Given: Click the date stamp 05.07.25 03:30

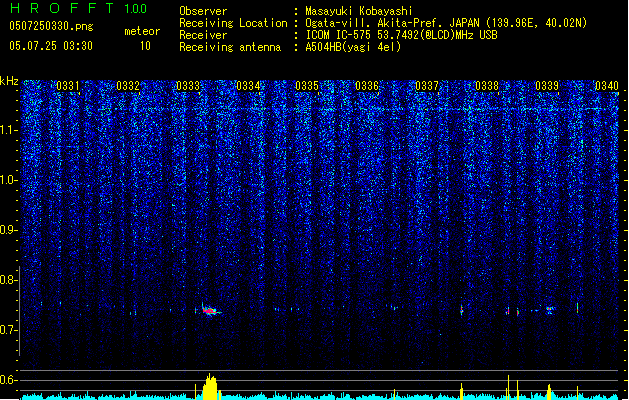Looking at the screenshot, I should point(51,46).
